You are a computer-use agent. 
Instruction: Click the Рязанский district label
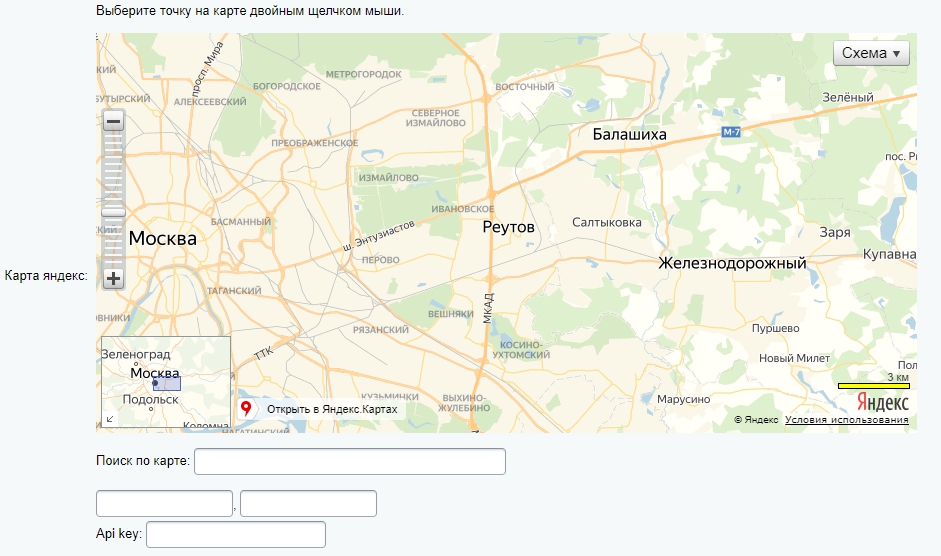tap(380, 330)
